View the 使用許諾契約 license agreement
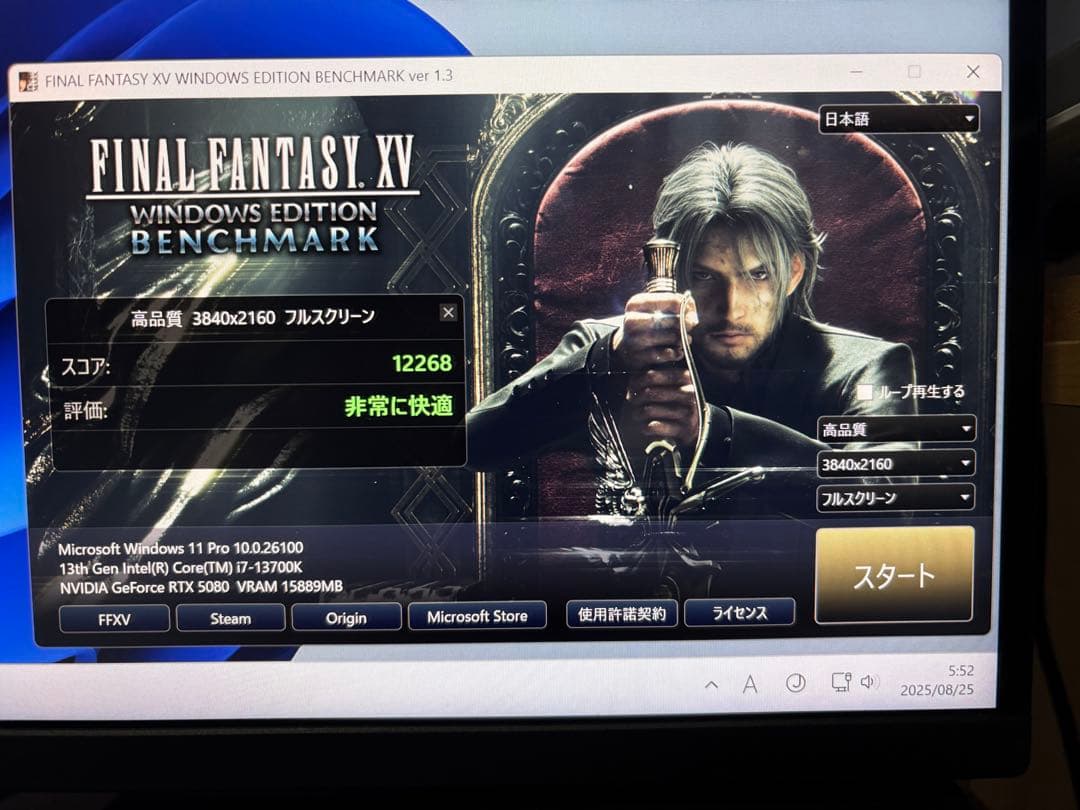The width and height of the screenshot is (1080, 810). coord(622,615)
